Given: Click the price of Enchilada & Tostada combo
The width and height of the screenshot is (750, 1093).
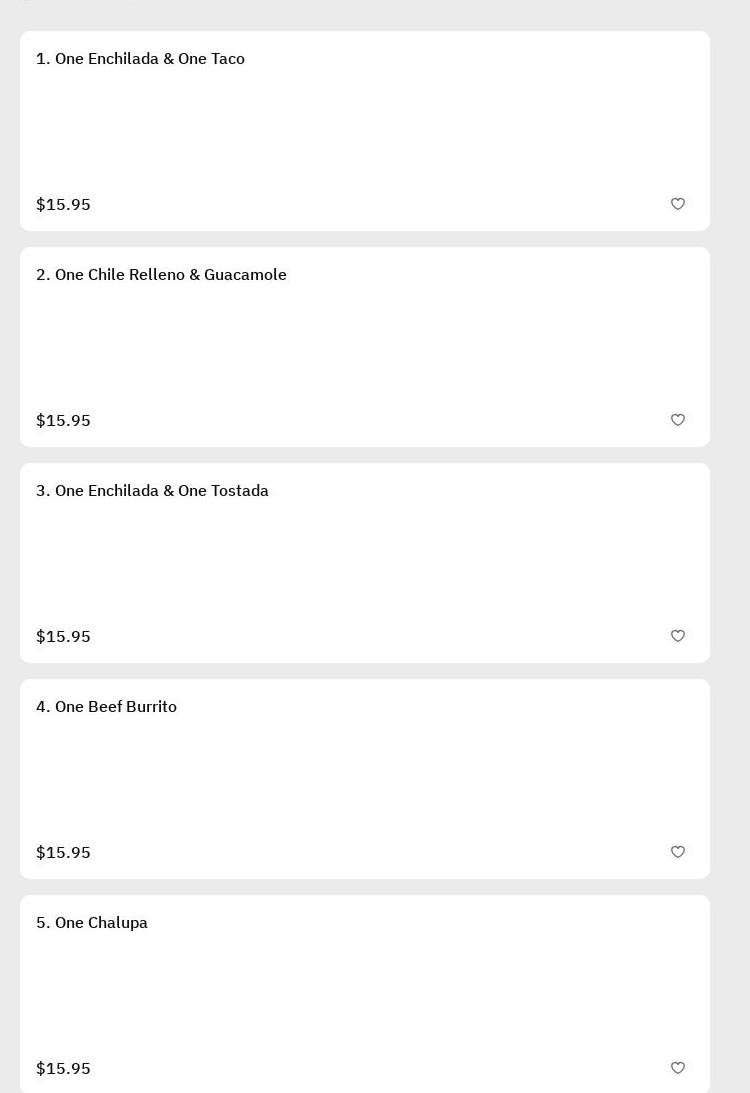Looking at the screenshot, I should tap(63, 637).
